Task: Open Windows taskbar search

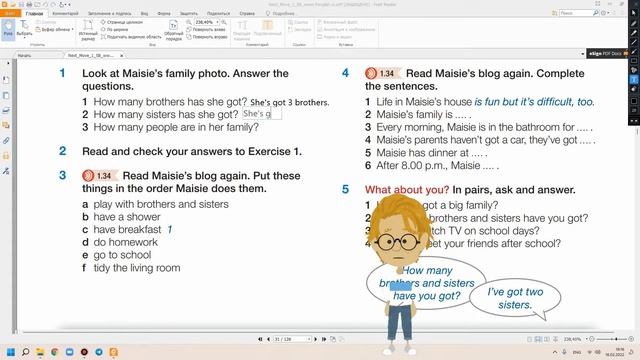Action: click(26, 352)
